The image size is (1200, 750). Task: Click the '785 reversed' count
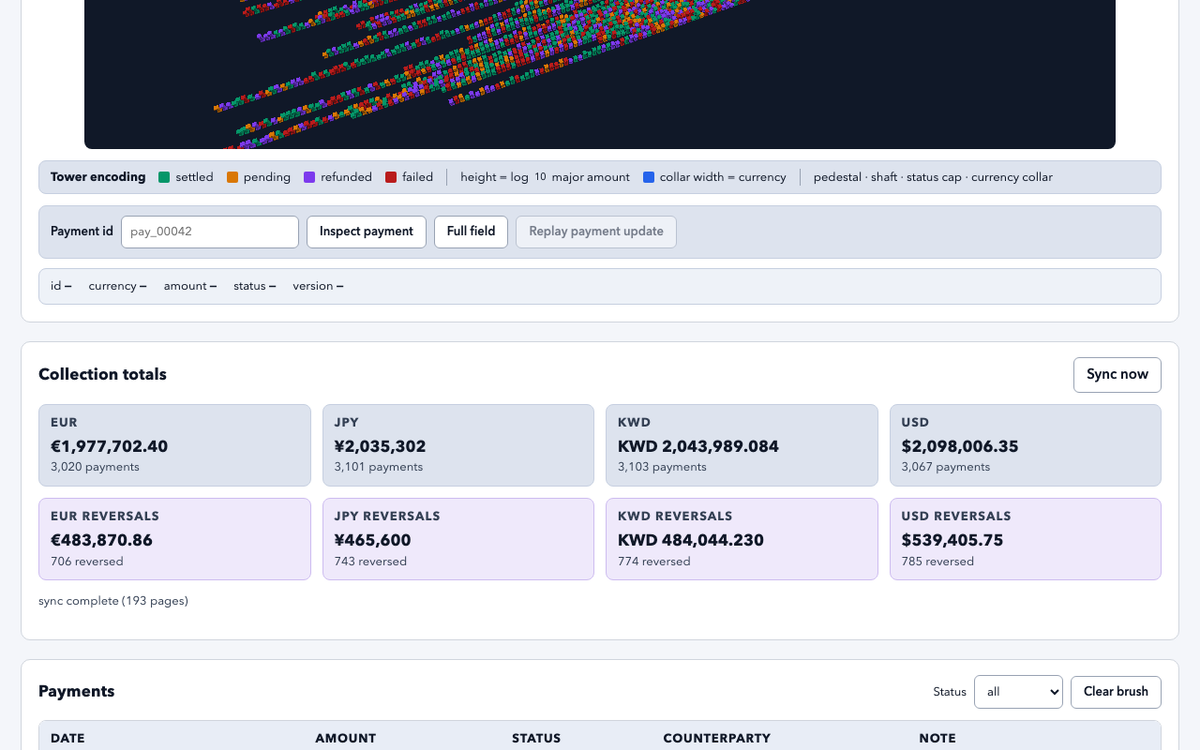938,561
